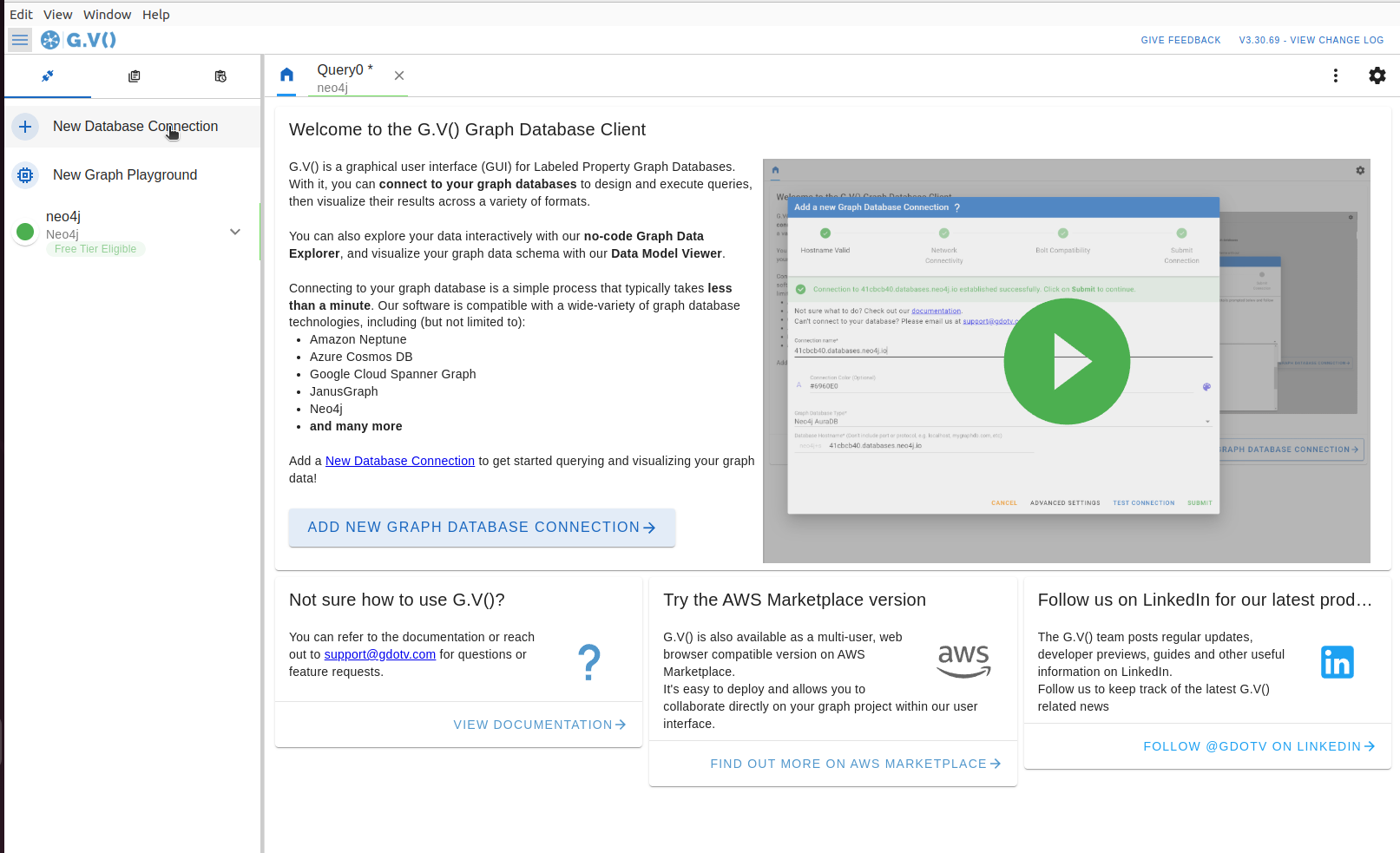Click the gear icon in the video thumbnail

1360,170
